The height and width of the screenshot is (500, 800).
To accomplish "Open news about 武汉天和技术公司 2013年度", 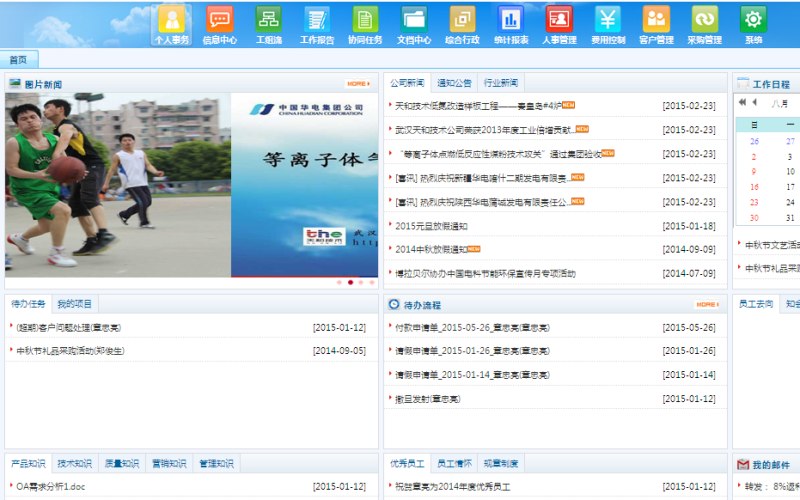I will pyautogui.click(x=485, y=130).
